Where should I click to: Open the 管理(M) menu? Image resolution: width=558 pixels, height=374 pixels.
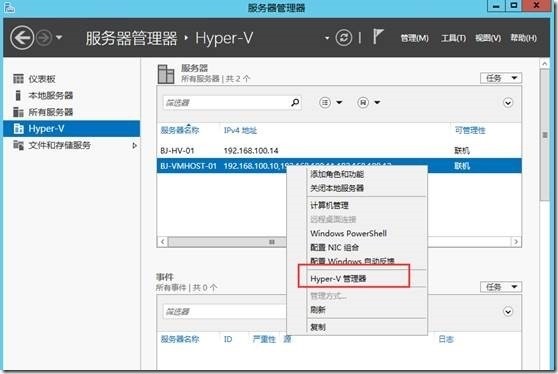[x=414, y=38]
